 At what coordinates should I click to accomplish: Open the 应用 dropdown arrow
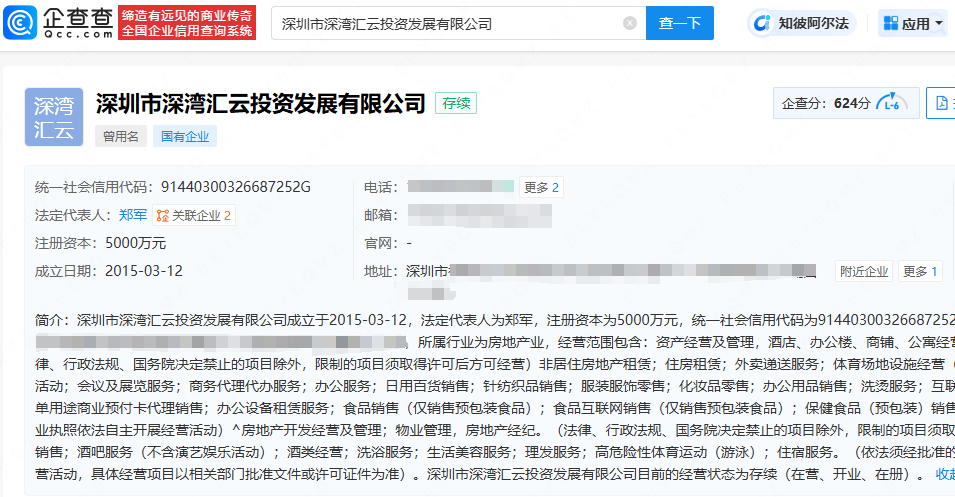939,23
